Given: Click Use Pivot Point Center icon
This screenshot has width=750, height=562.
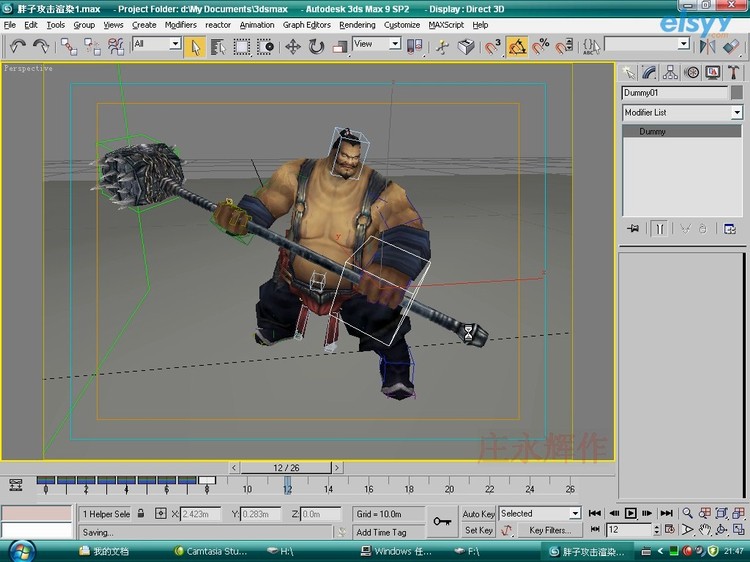Looking at the screenshot, I should point(414,47).
